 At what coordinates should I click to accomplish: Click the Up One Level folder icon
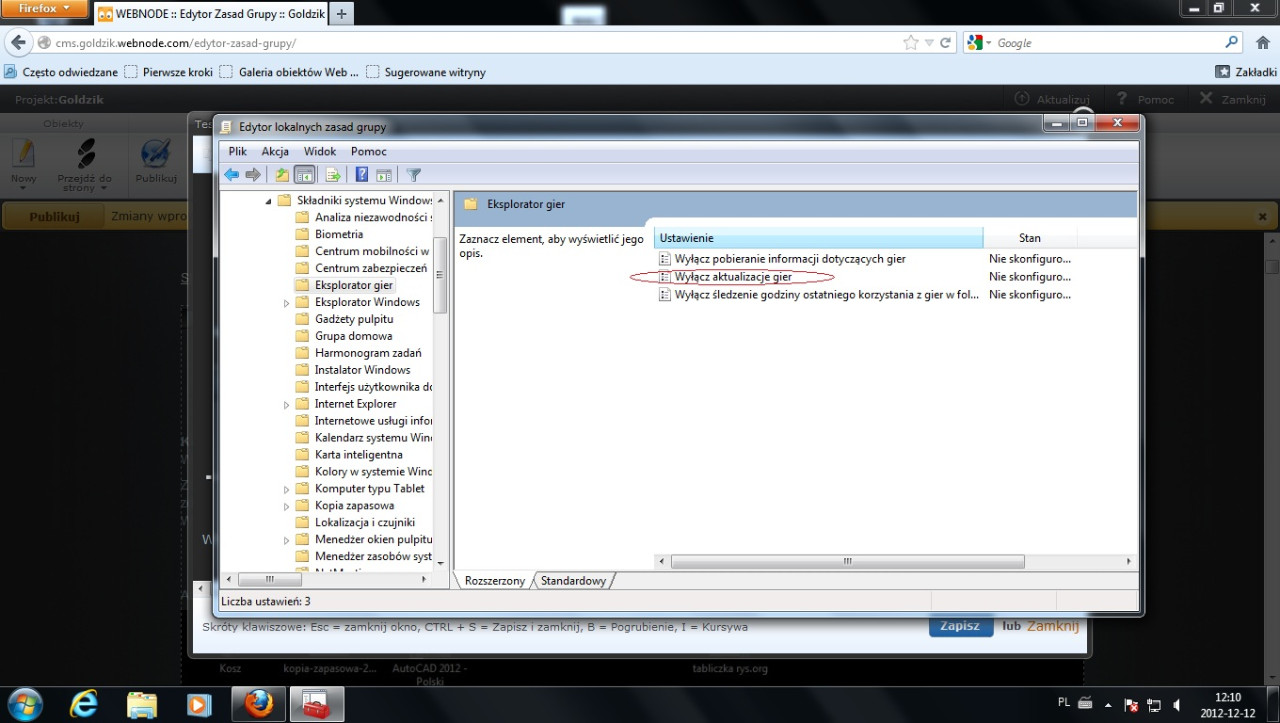[283, 175]
